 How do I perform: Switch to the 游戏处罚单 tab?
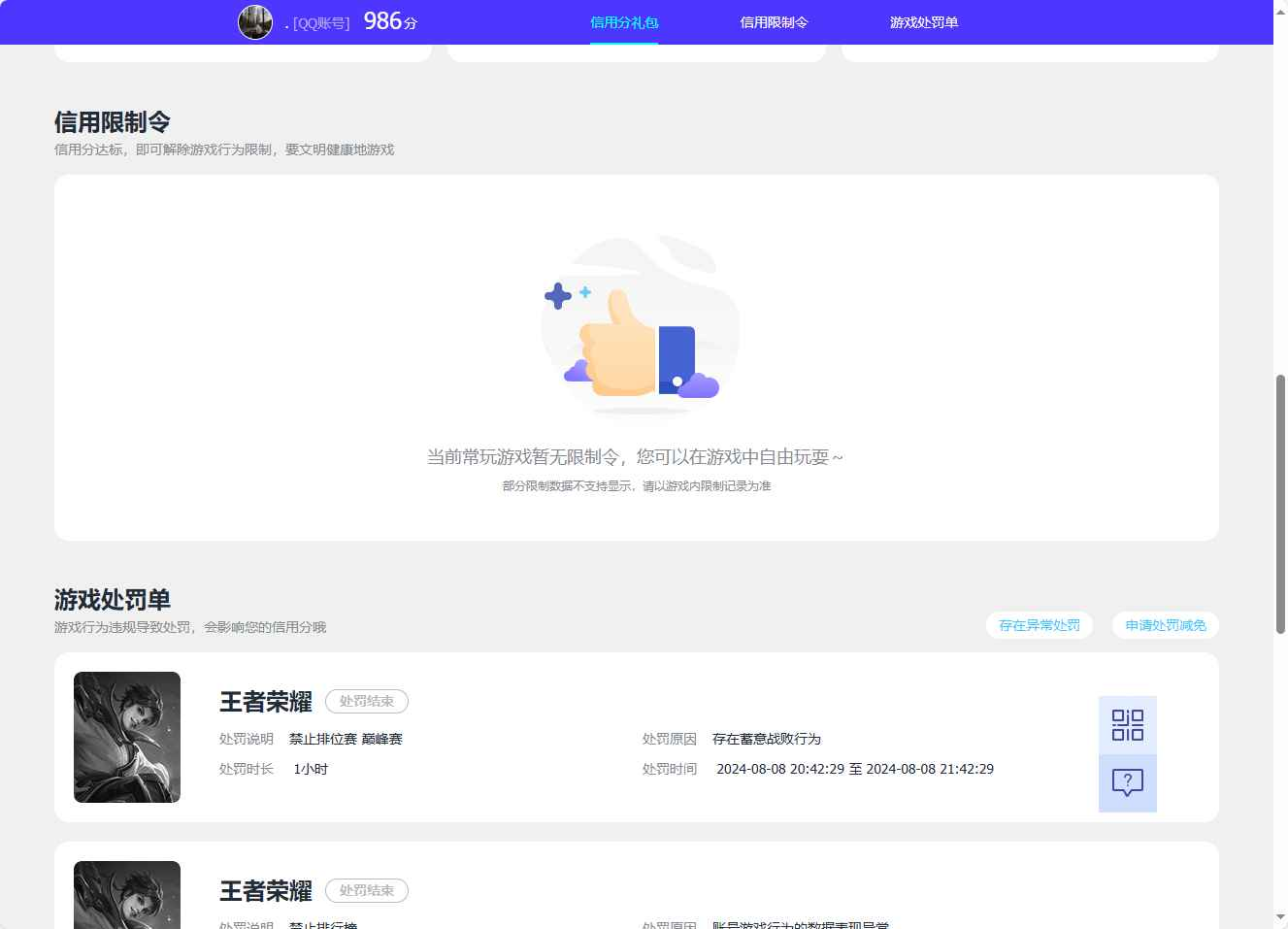[x=924, y=22]
